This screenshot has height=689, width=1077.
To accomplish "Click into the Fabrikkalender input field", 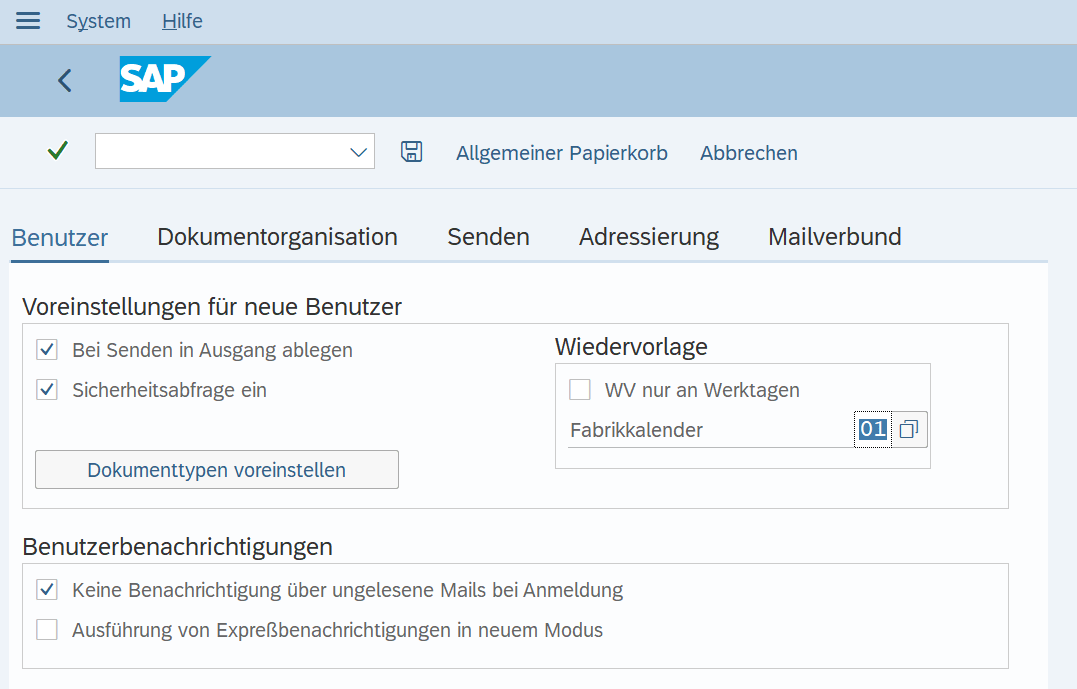I will (x=873, y=429).
